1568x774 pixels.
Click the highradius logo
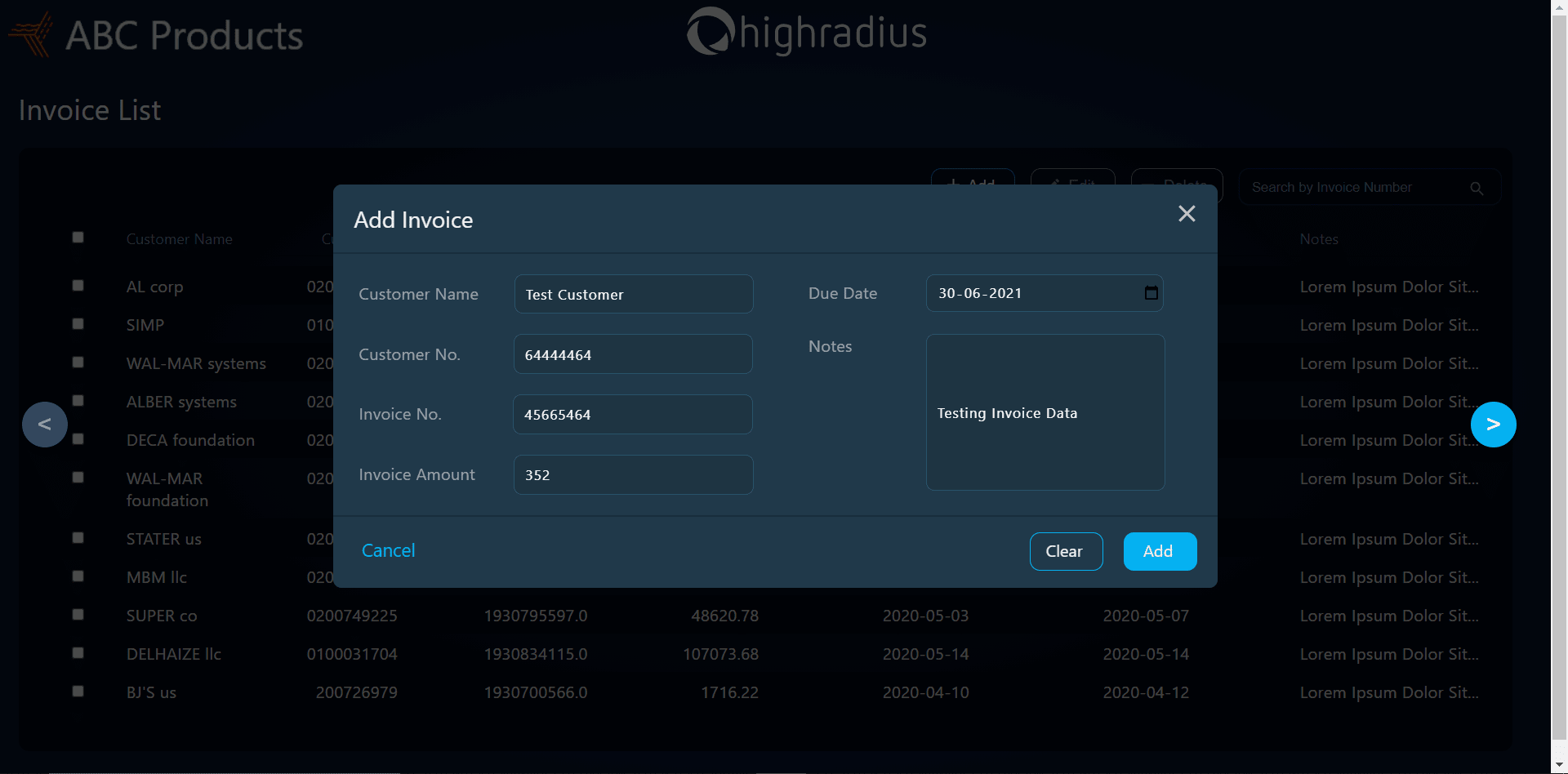click(806, 33)
